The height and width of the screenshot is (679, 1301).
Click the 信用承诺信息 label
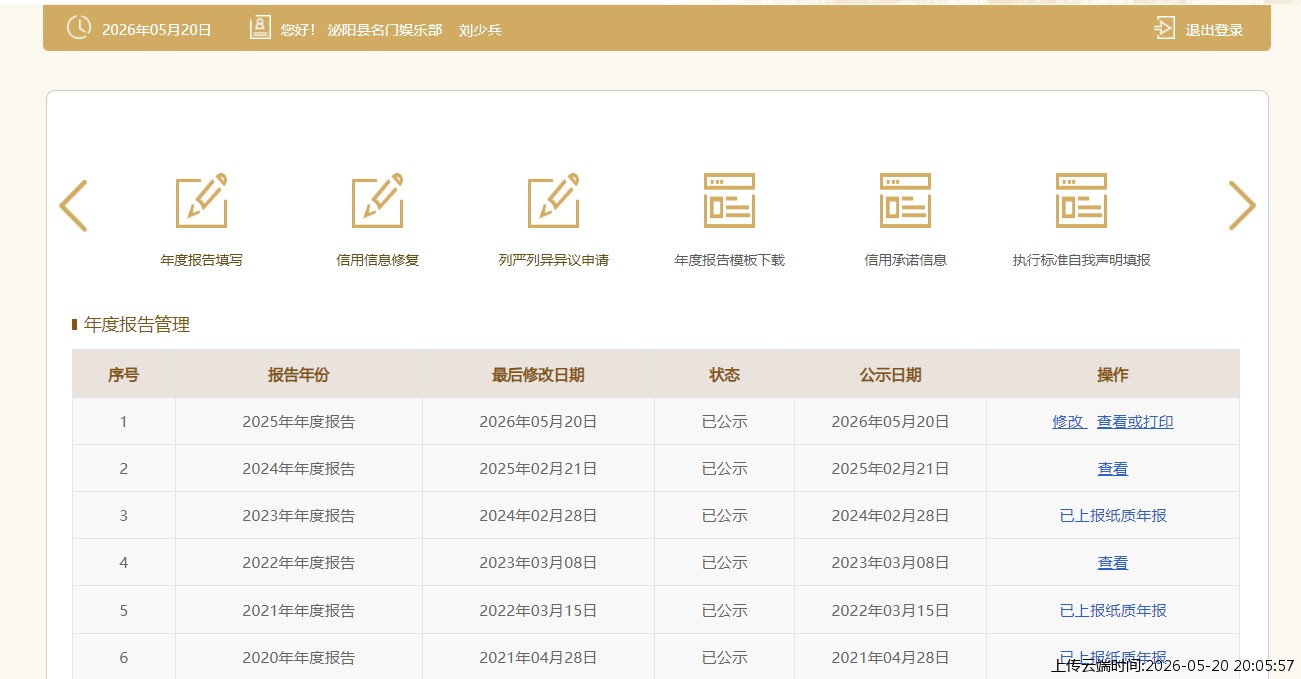tap(905, 260)
